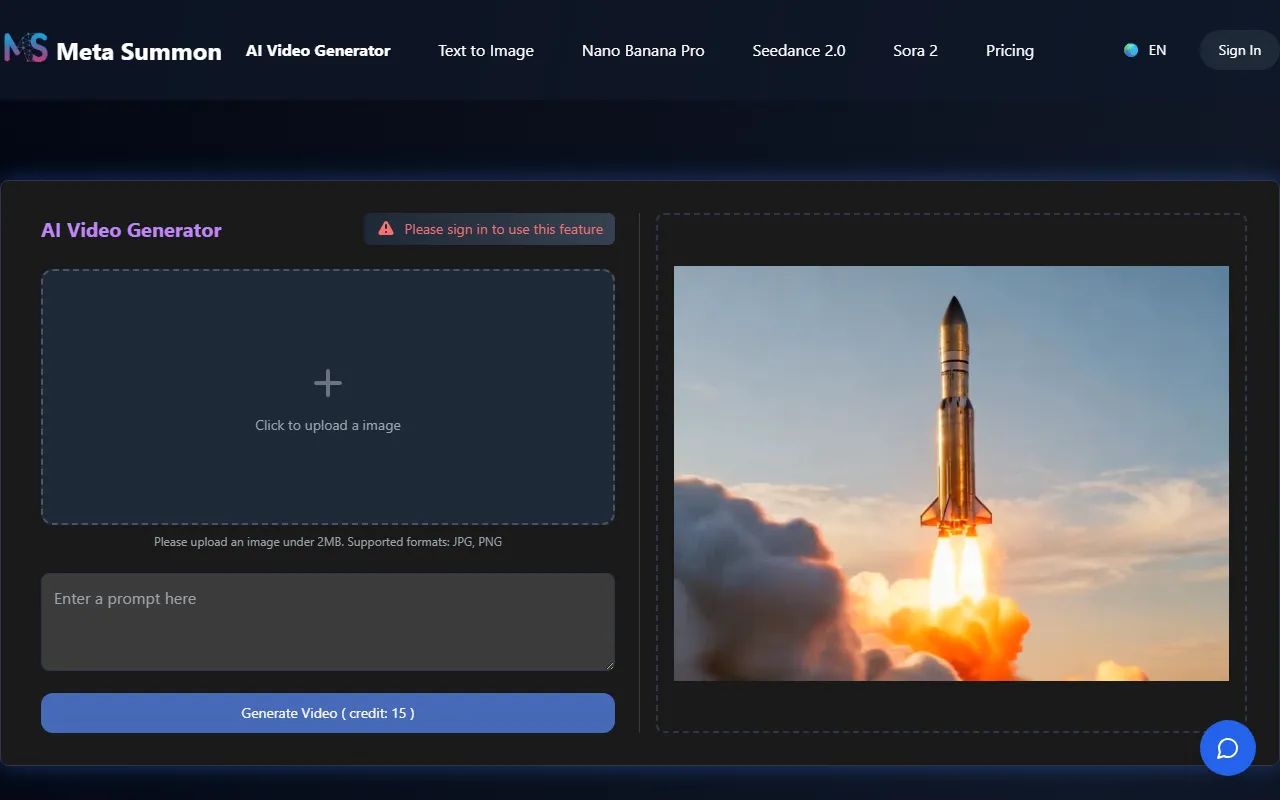Focus the 'Enter a prompt here' field
Viewport: 1280px width, 800px height.
[x=327, y=621]
